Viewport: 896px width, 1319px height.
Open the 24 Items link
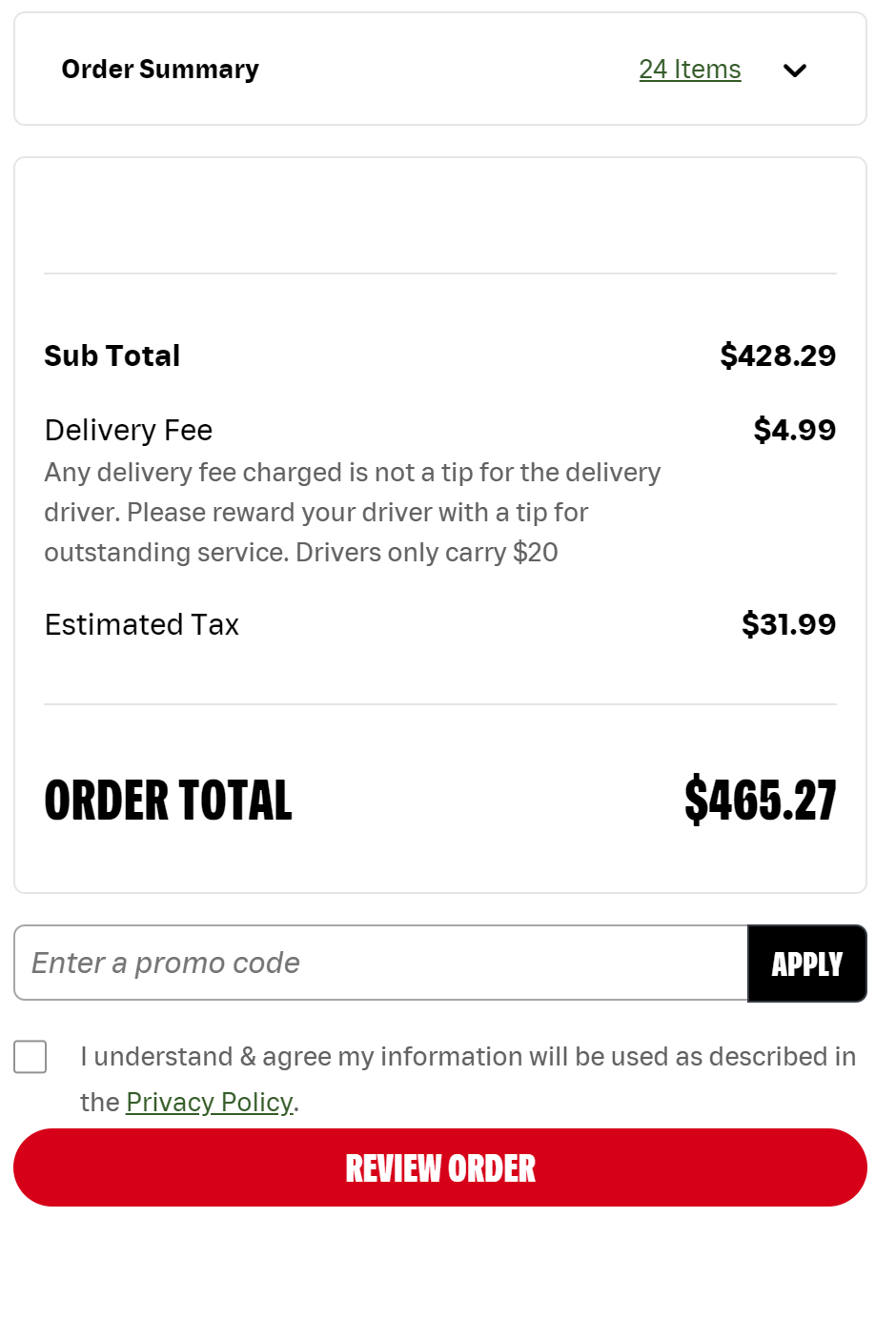click(x=689, y=70)
